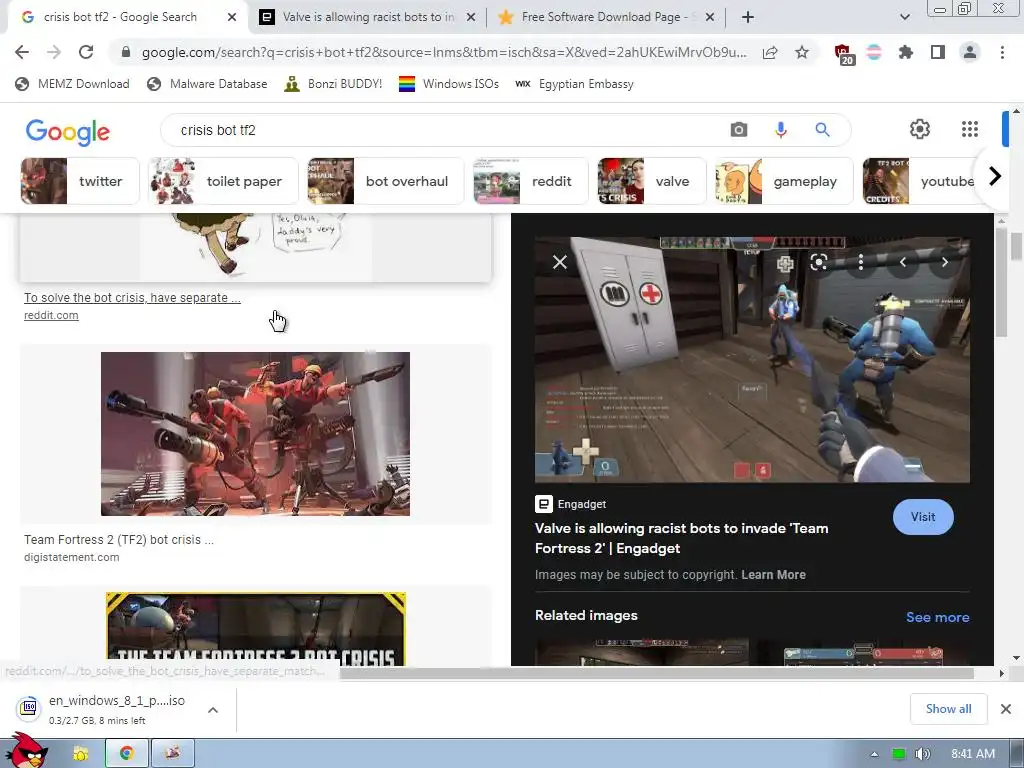Screen dimensions: 1024x768
Task: Click the 8:41 AM taskbar clock
Action: [x=973, y=754]
